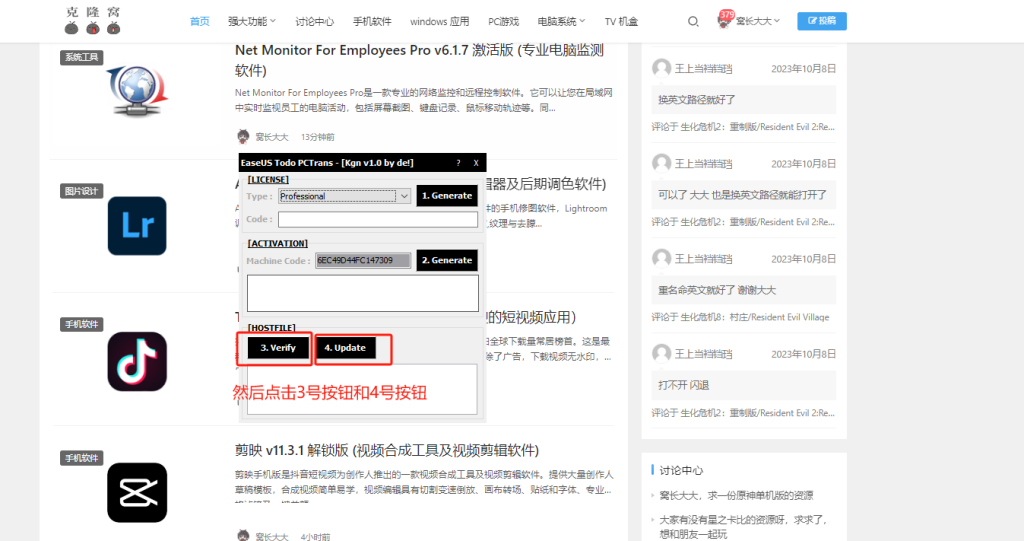The width and height of the screenshot is (1024, 541).
Task: Open Net Monitor For Employees Pro article title
Action: (x=419, y=60)
